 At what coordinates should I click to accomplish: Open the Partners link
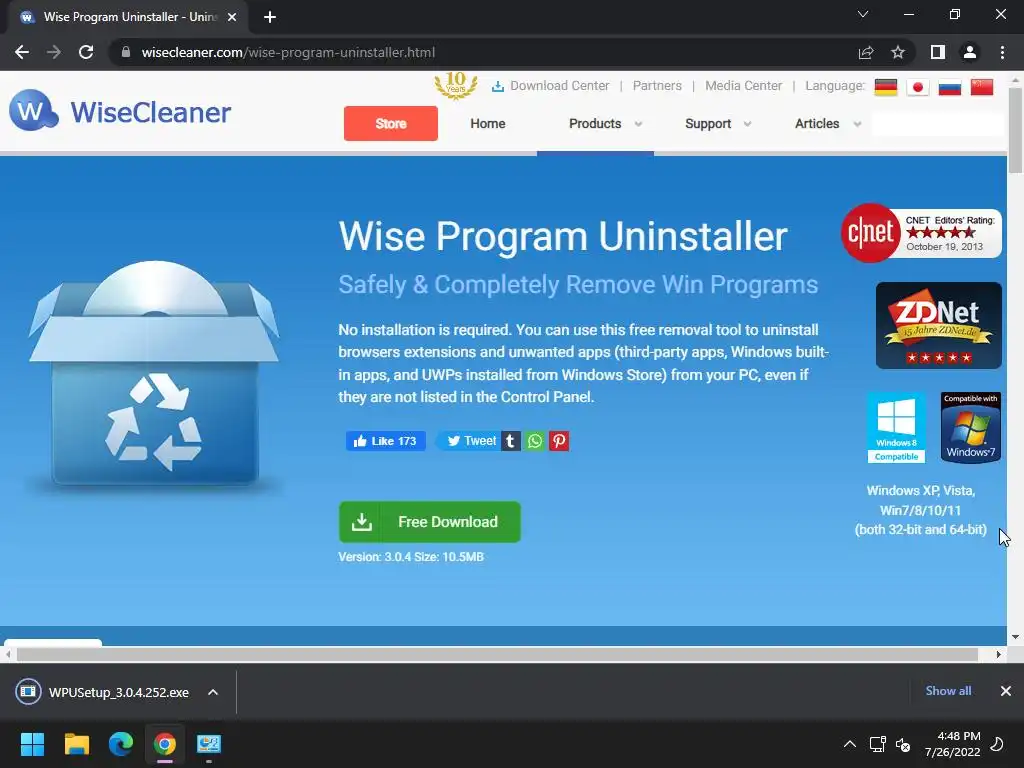coord(657,86)
